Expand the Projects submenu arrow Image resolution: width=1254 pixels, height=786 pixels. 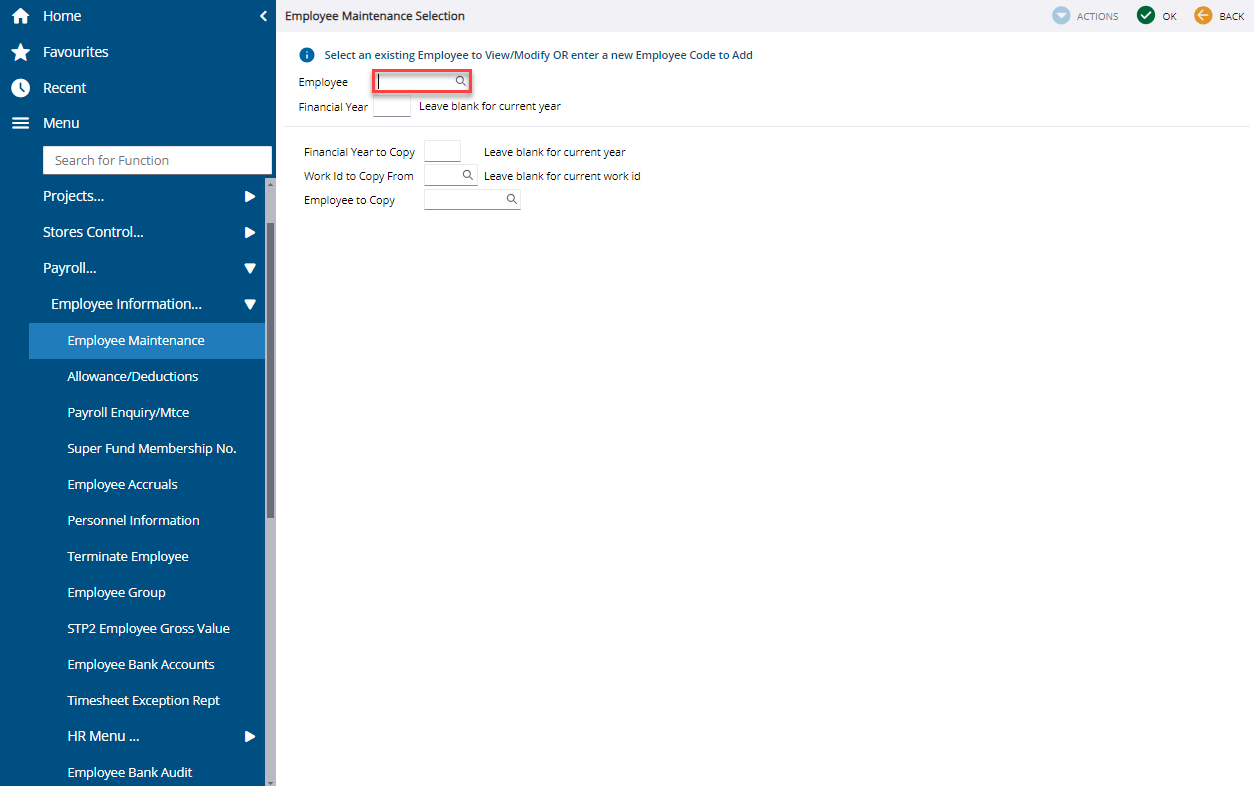(250, 196)
